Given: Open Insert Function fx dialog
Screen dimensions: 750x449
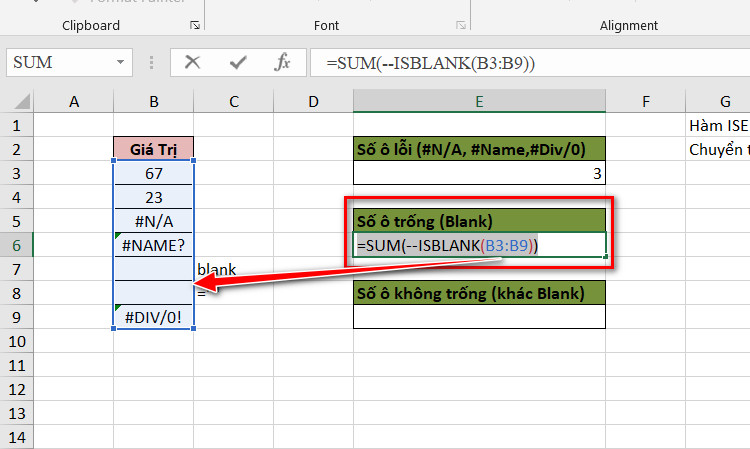Looking at the screenshot, I should tap(282, 62).
